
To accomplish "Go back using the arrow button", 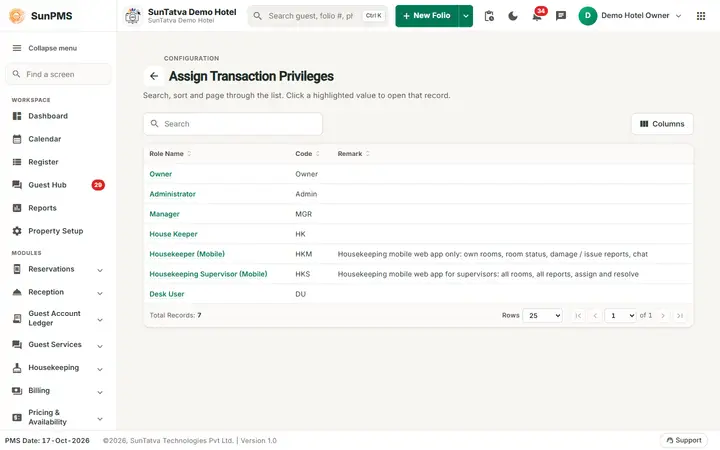I will click(154, 76).
